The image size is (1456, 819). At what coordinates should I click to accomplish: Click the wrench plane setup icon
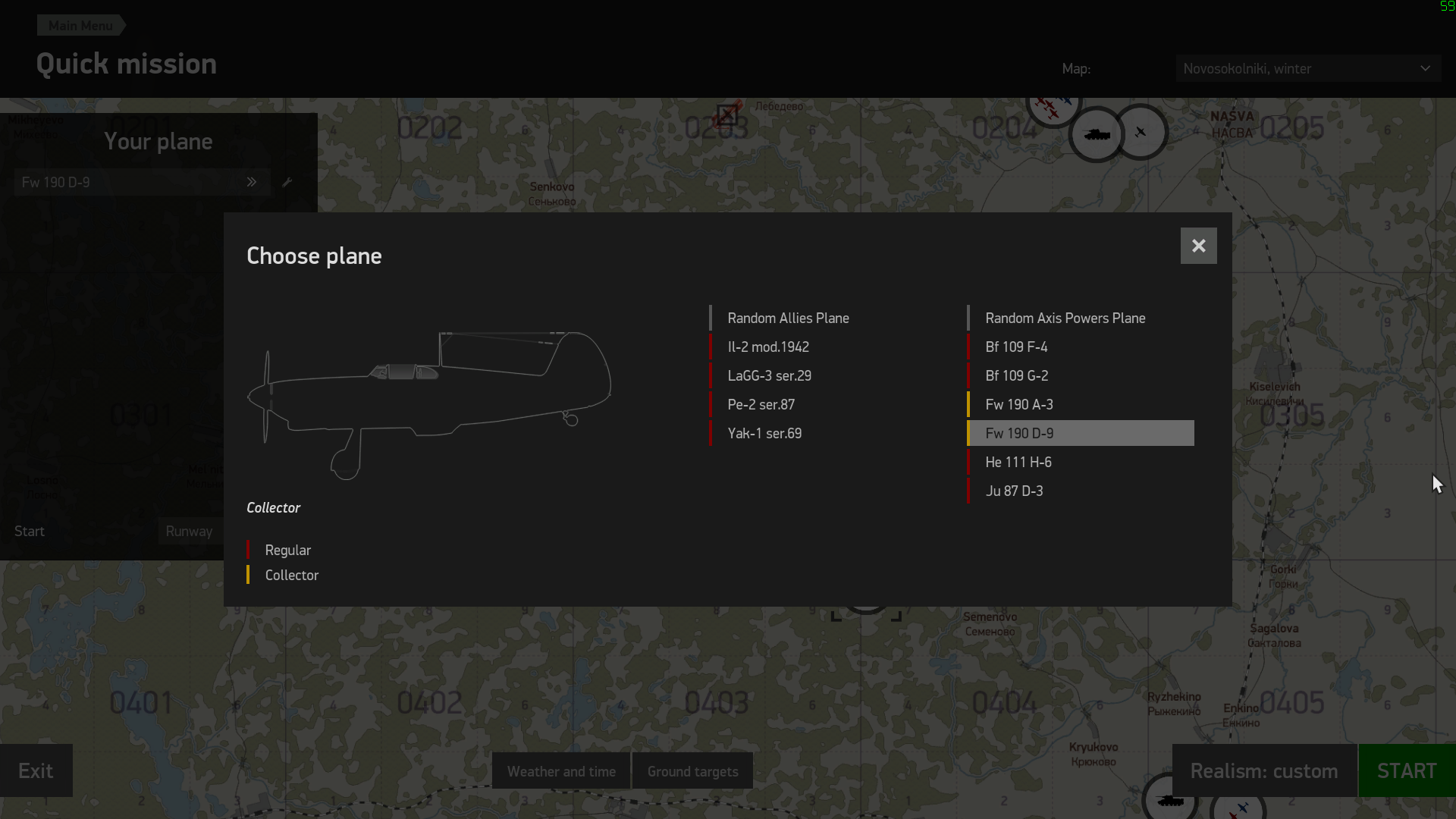[x=287, y=182]
